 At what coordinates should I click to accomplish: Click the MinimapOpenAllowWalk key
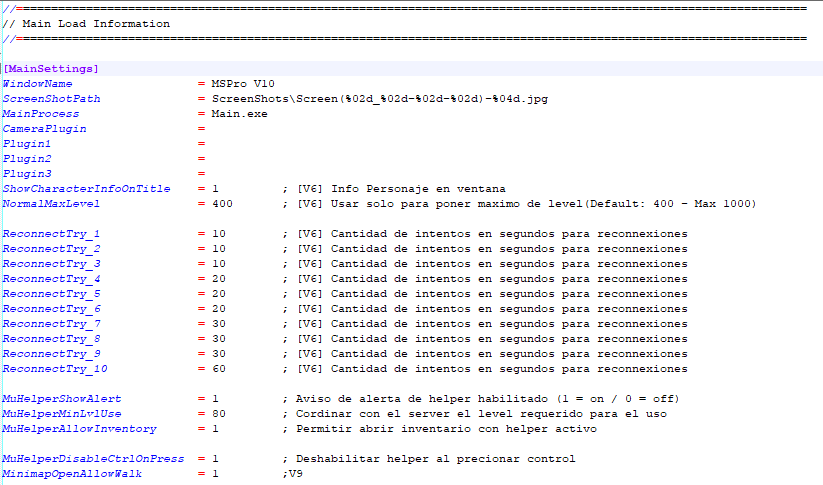coord(73,474)
